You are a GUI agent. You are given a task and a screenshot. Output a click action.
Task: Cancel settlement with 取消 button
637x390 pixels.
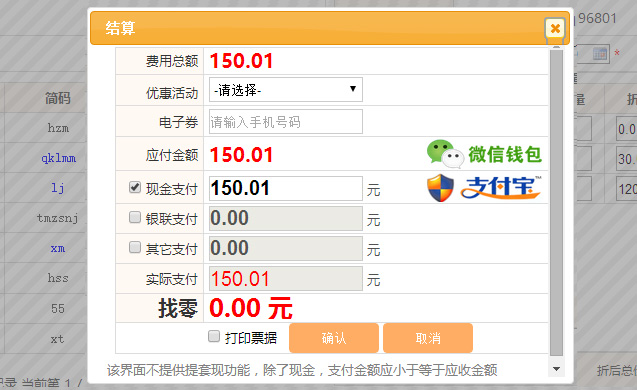[428, 338]
